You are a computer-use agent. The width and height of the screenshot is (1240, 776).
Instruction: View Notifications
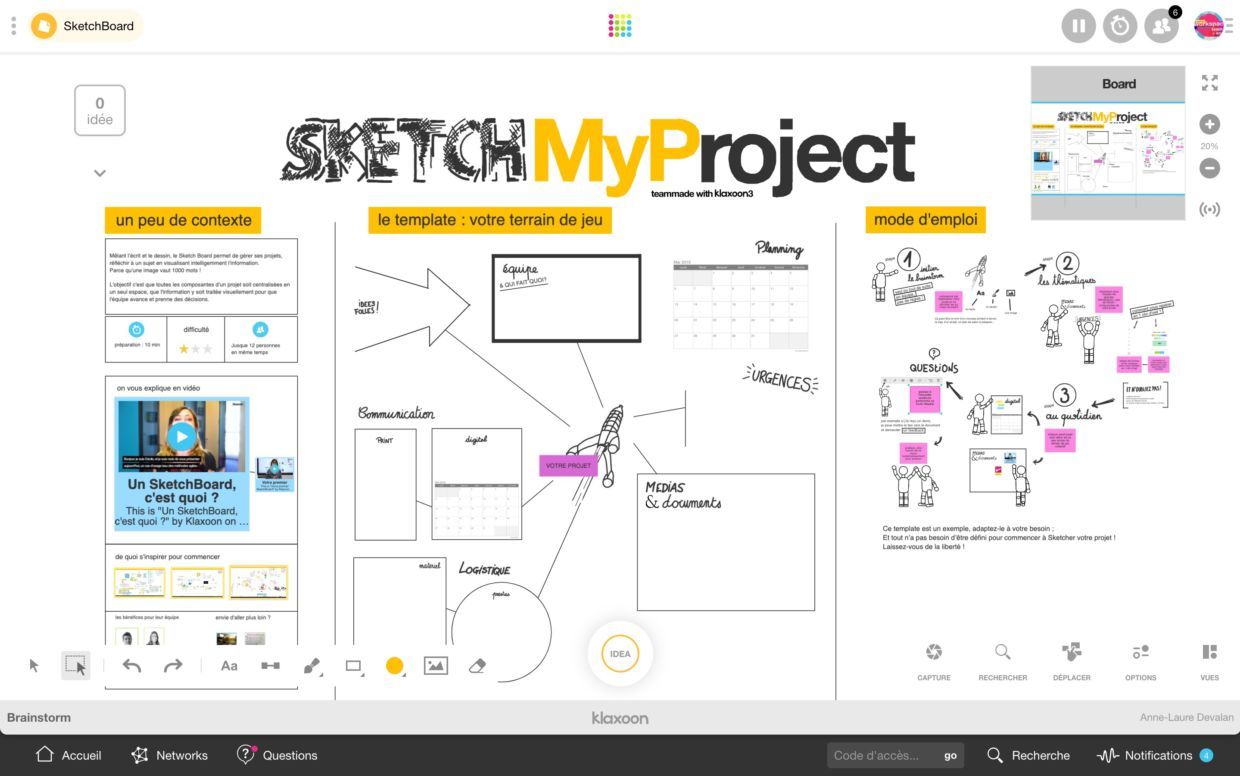pos(1155,755)
